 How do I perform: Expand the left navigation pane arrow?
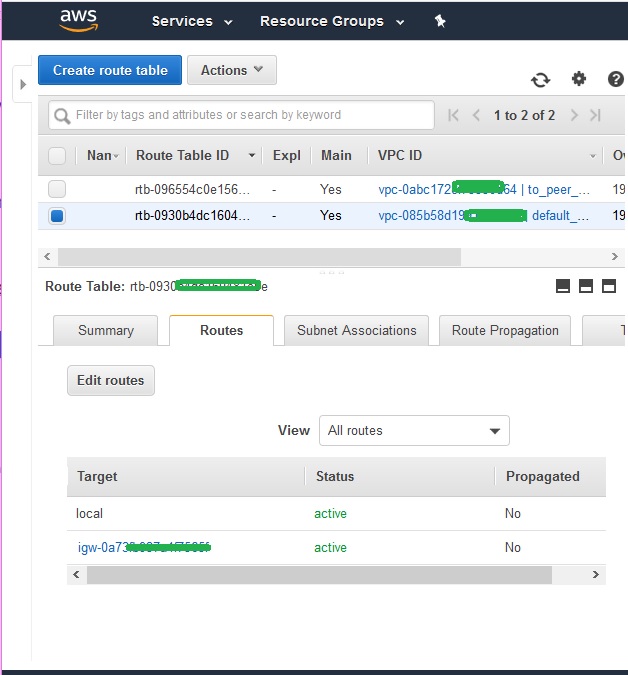[23, 84]
